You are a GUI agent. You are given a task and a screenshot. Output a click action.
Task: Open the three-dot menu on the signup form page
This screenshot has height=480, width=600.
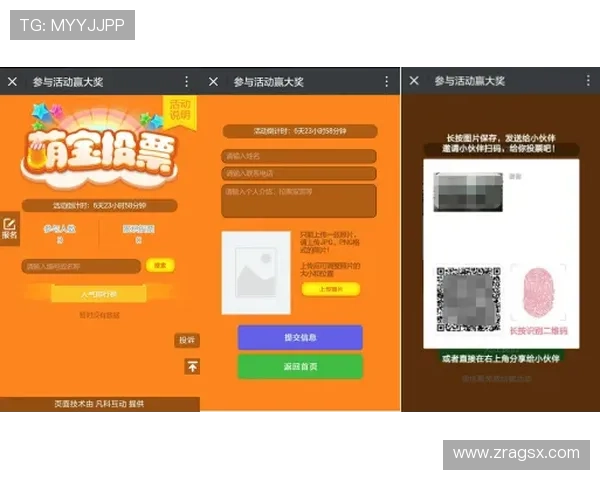click(386, 81)
